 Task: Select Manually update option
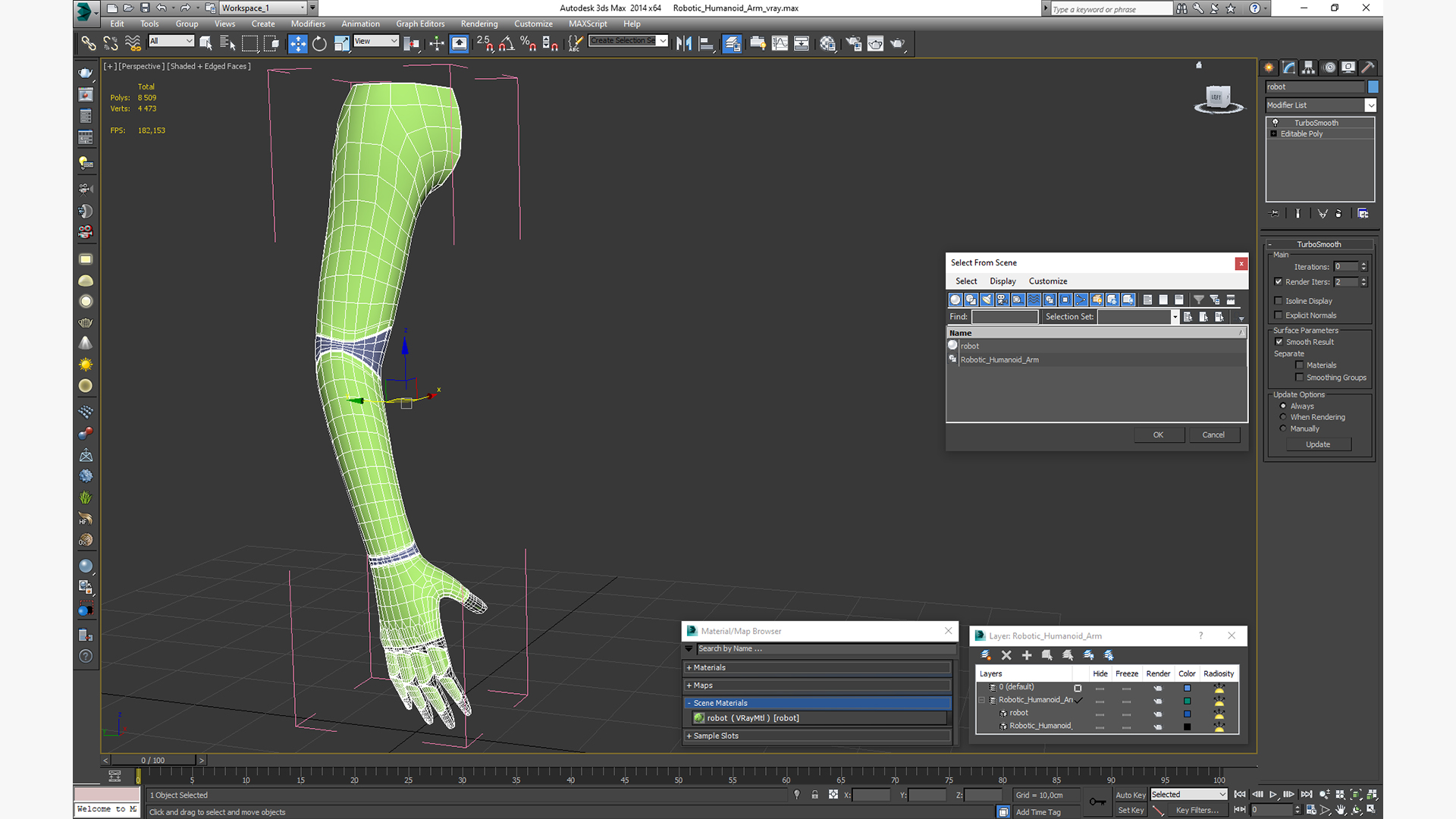[x=1283, y=428]
